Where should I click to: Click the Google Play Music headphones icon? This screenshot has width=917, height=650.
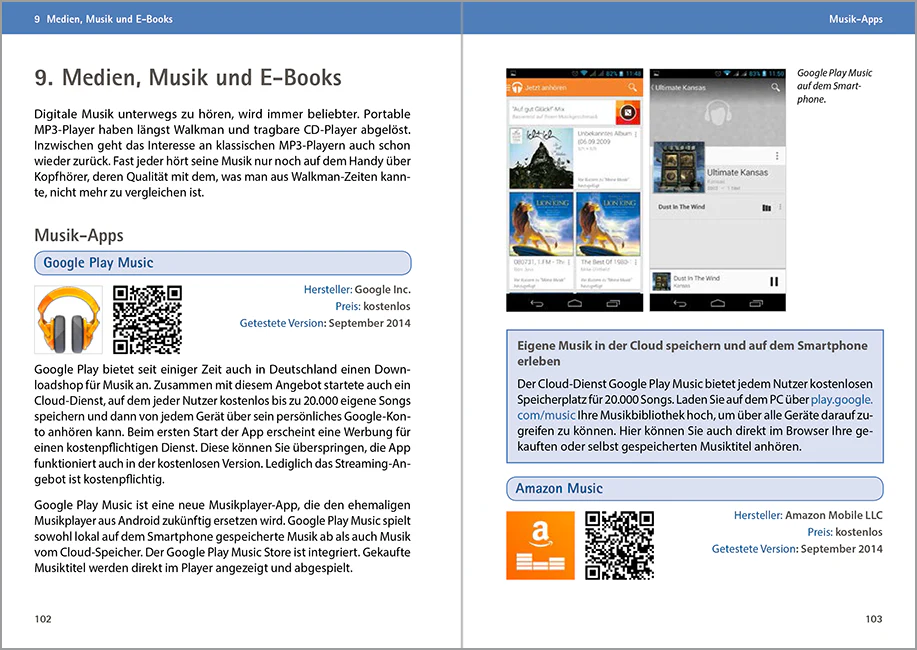click(68, 319)
